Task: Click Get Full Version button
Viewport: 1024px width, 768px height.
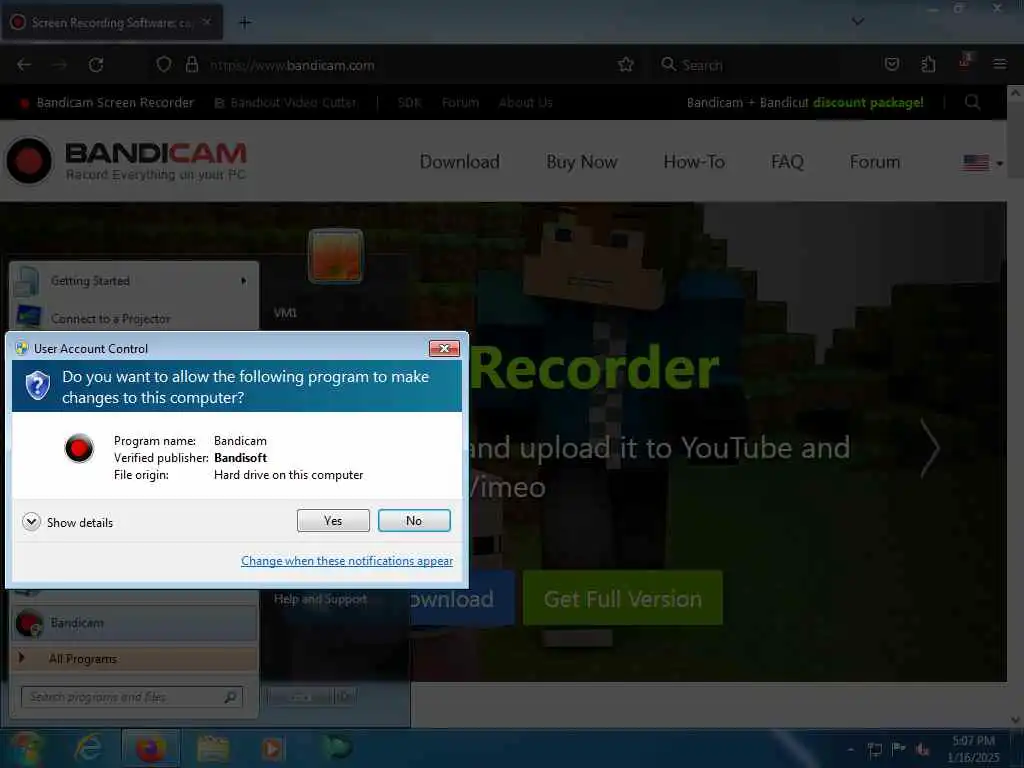Action: point(623,598)
